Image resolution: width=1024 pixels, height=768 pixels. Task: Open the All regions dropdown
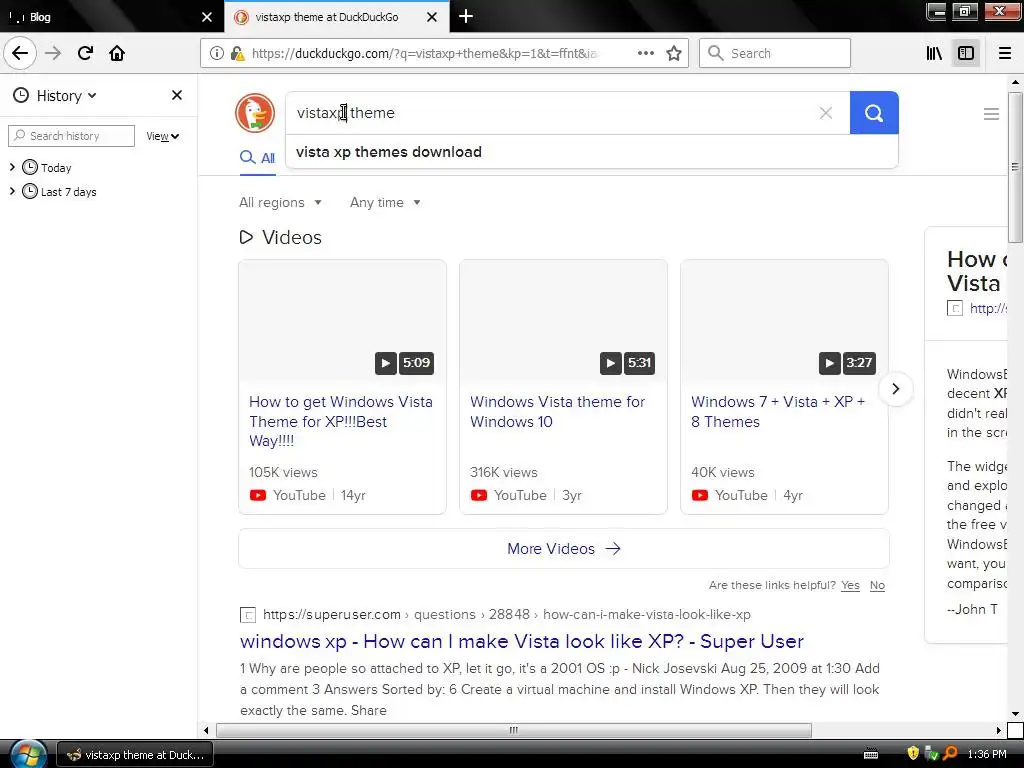tap(280, 202)
